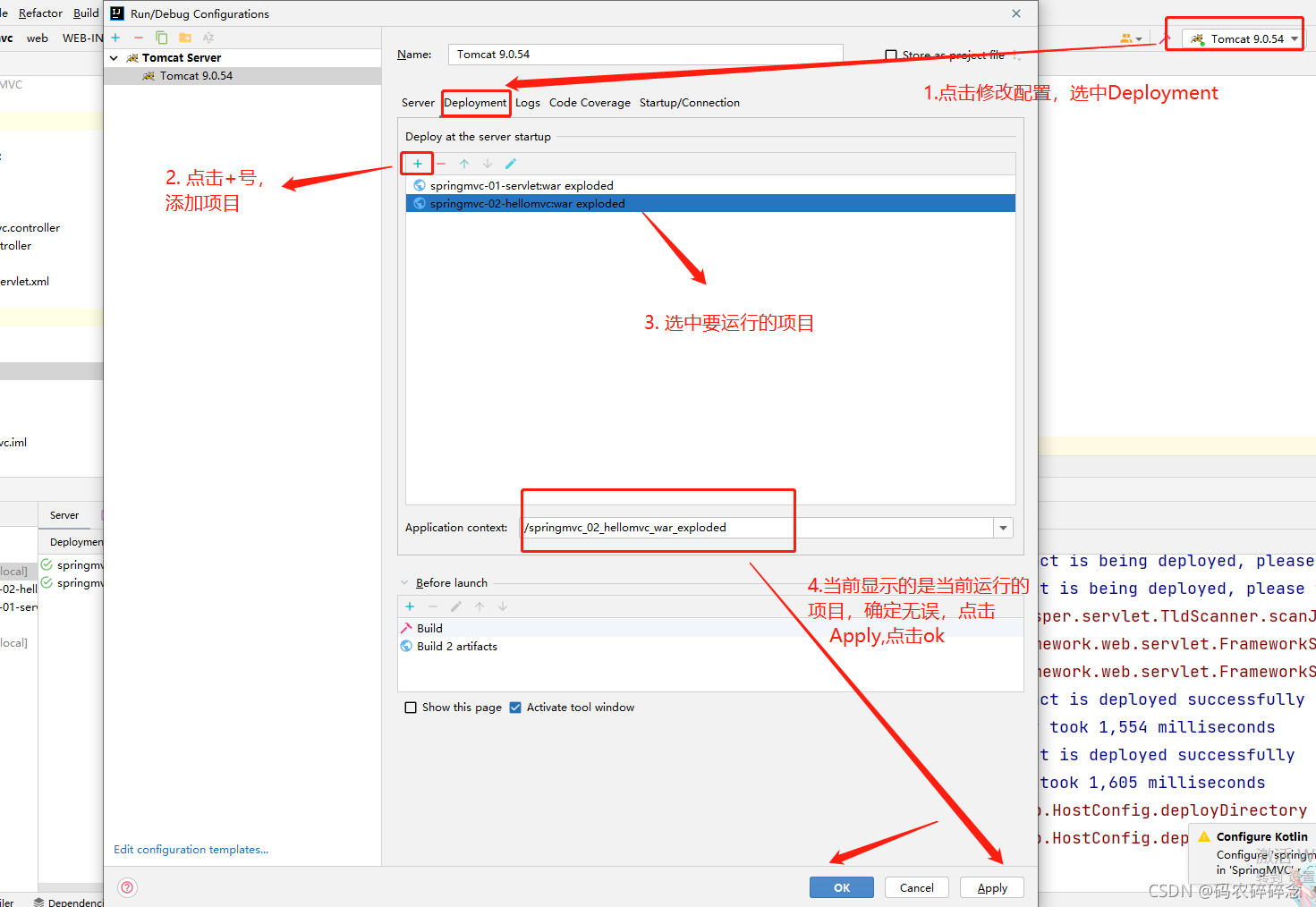The image size is (1316, 907).
Task: Move deployment item up arrow
Action: click(464, 164)
